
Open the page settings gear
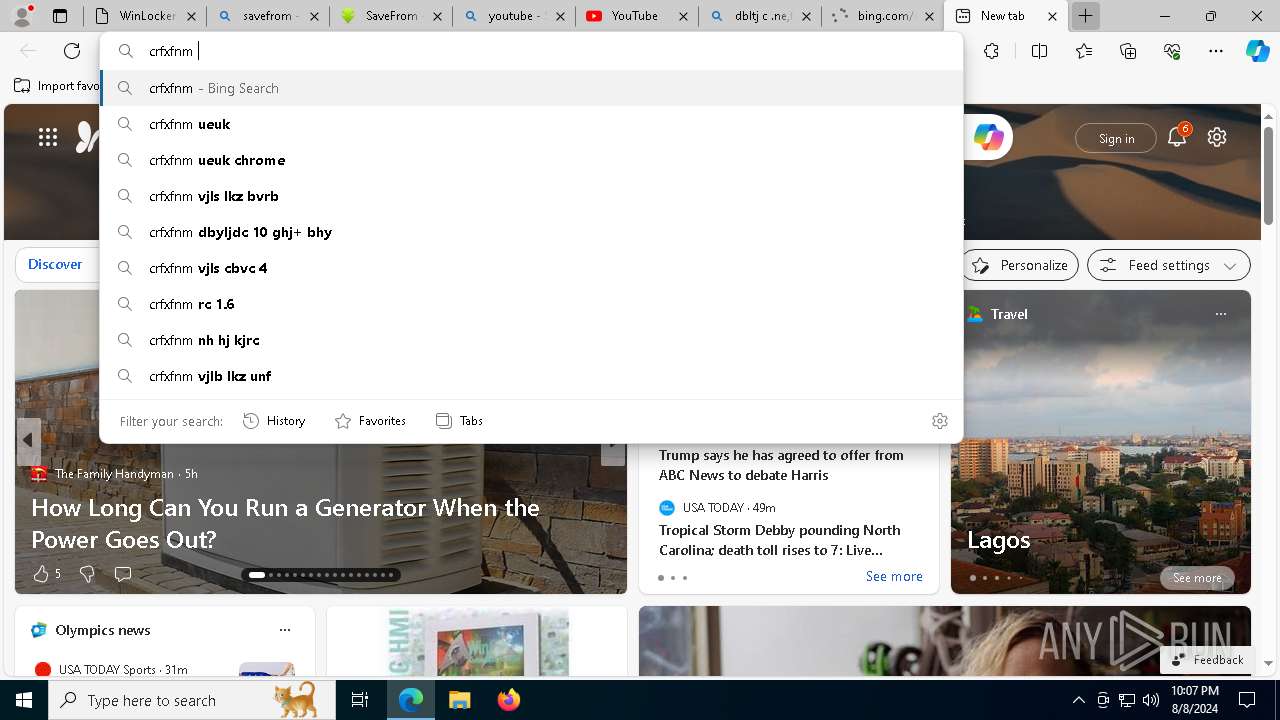(1217, 138)
